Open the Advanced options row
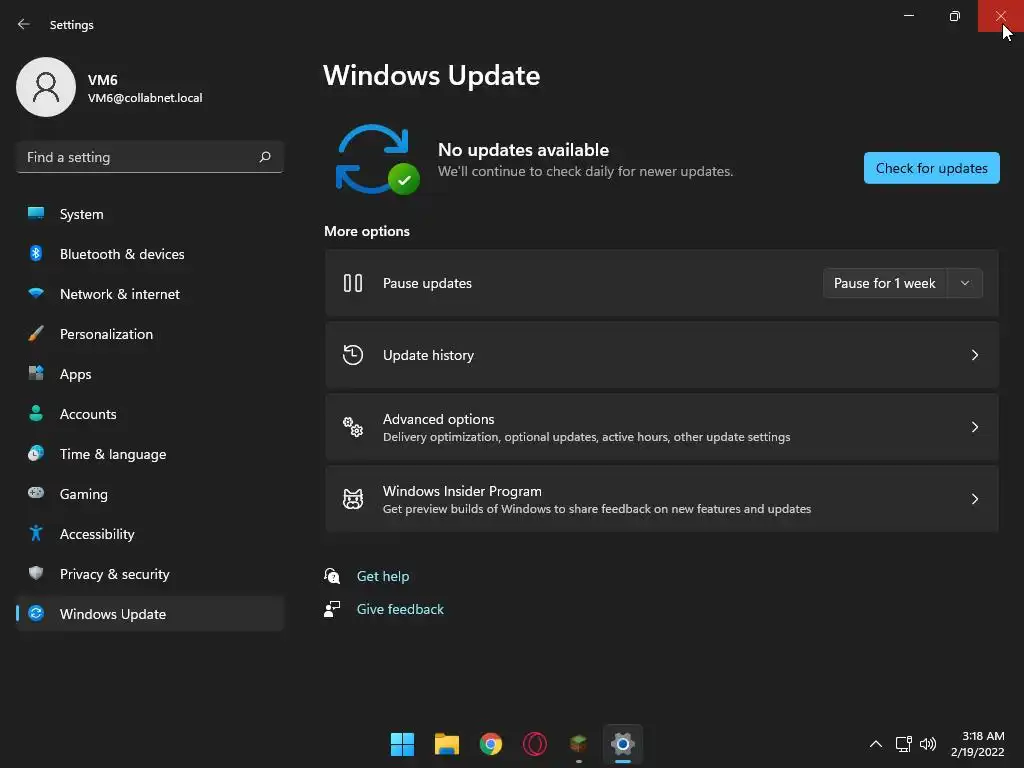 click(662, 426)
